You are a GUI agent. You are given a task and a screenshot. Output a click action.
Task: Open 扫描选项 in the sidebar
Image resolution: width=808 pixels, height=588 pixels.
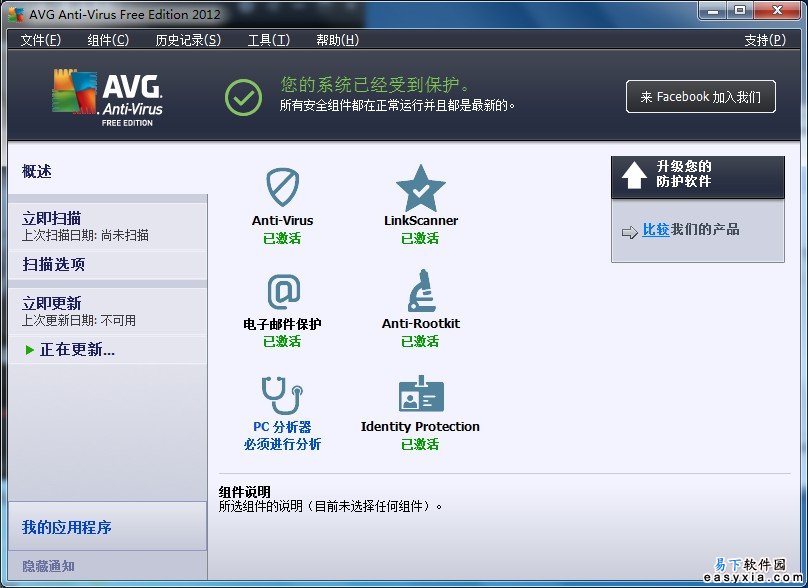tap(54, 264)
